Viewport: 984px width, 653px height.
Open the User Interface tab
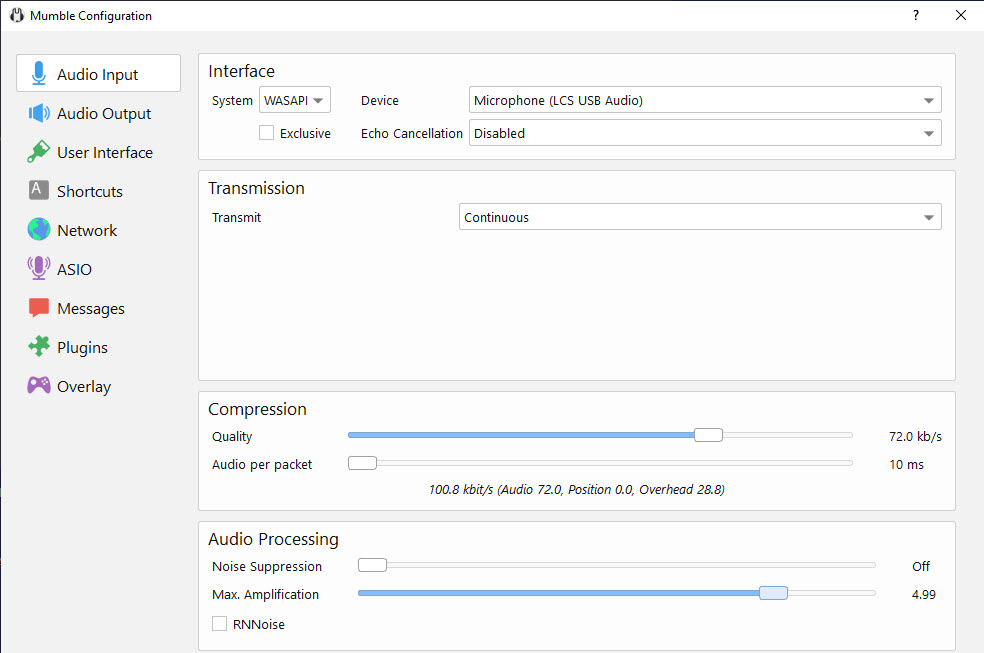click(99, 152)
